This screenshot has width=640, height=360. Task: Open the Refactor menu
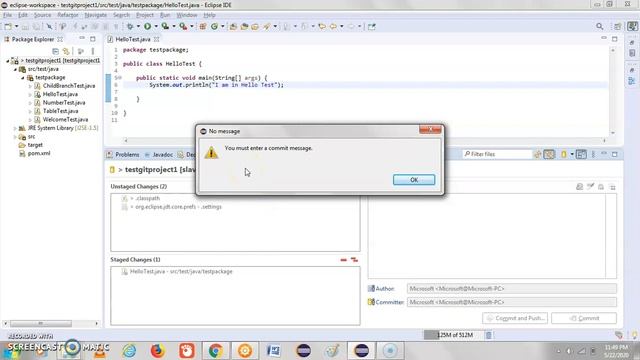click(68, 15)
